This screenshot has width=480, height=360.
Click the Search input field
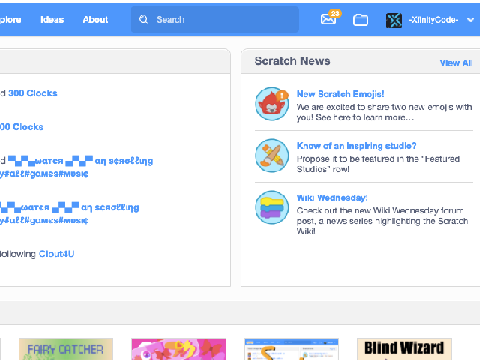[215, 20]
